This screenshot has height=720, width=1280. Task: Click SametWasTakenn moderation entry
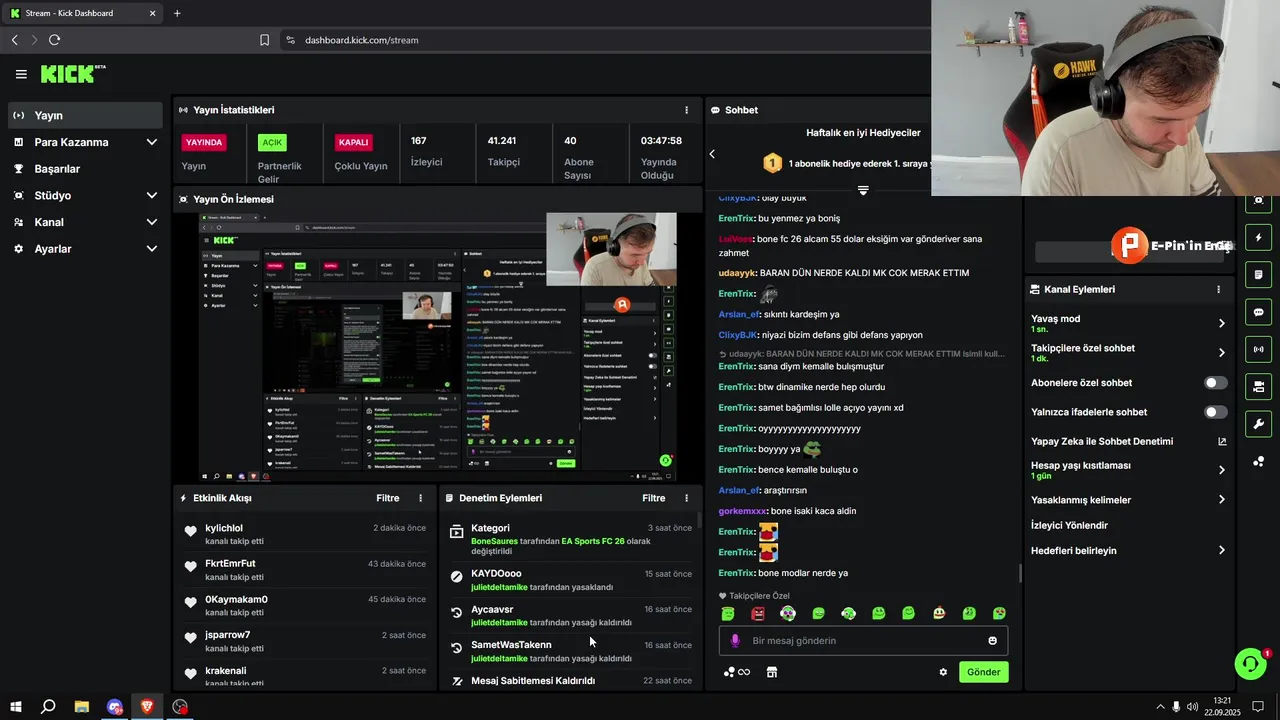click(x=570, y=651)
